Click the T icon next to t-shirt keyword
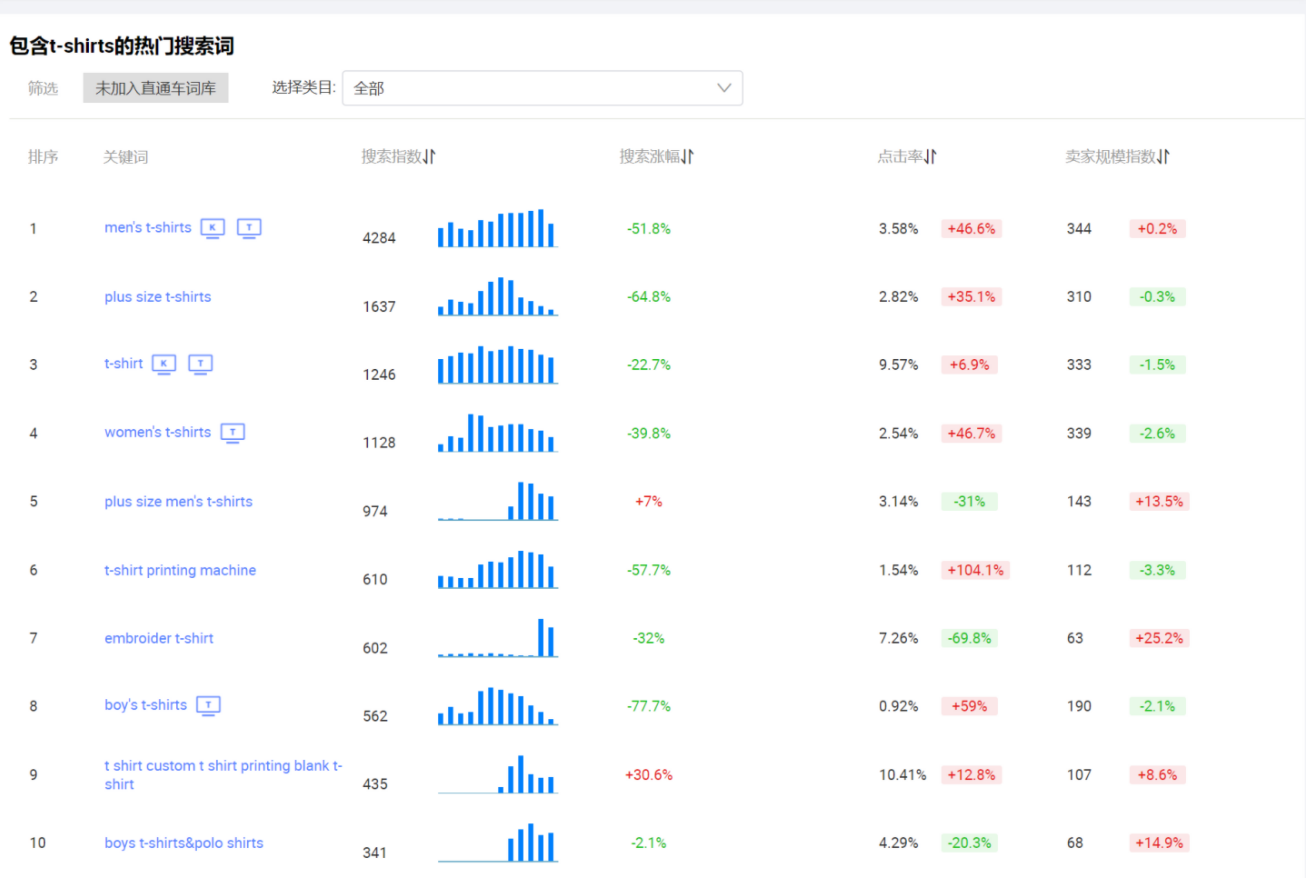This screenshot has height=883, width=1306. pos(201,364)
